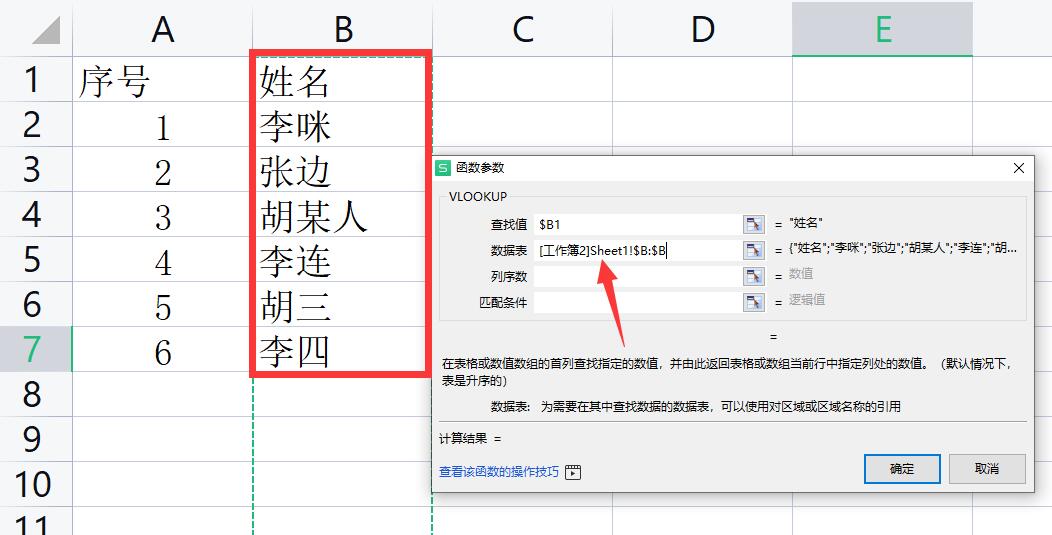Screen dimensions: 1052x535
Task: Open 查看该函数的操作技巧 link
Action: (x=499, y=472)
